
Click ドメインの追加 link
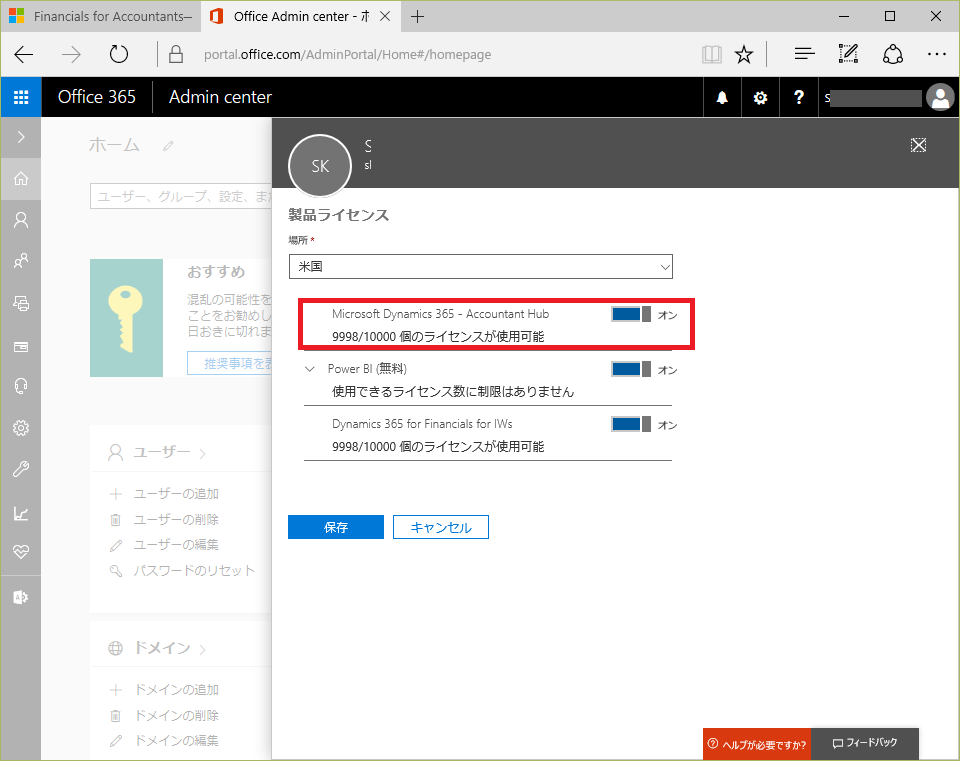[x=176, y=690]
